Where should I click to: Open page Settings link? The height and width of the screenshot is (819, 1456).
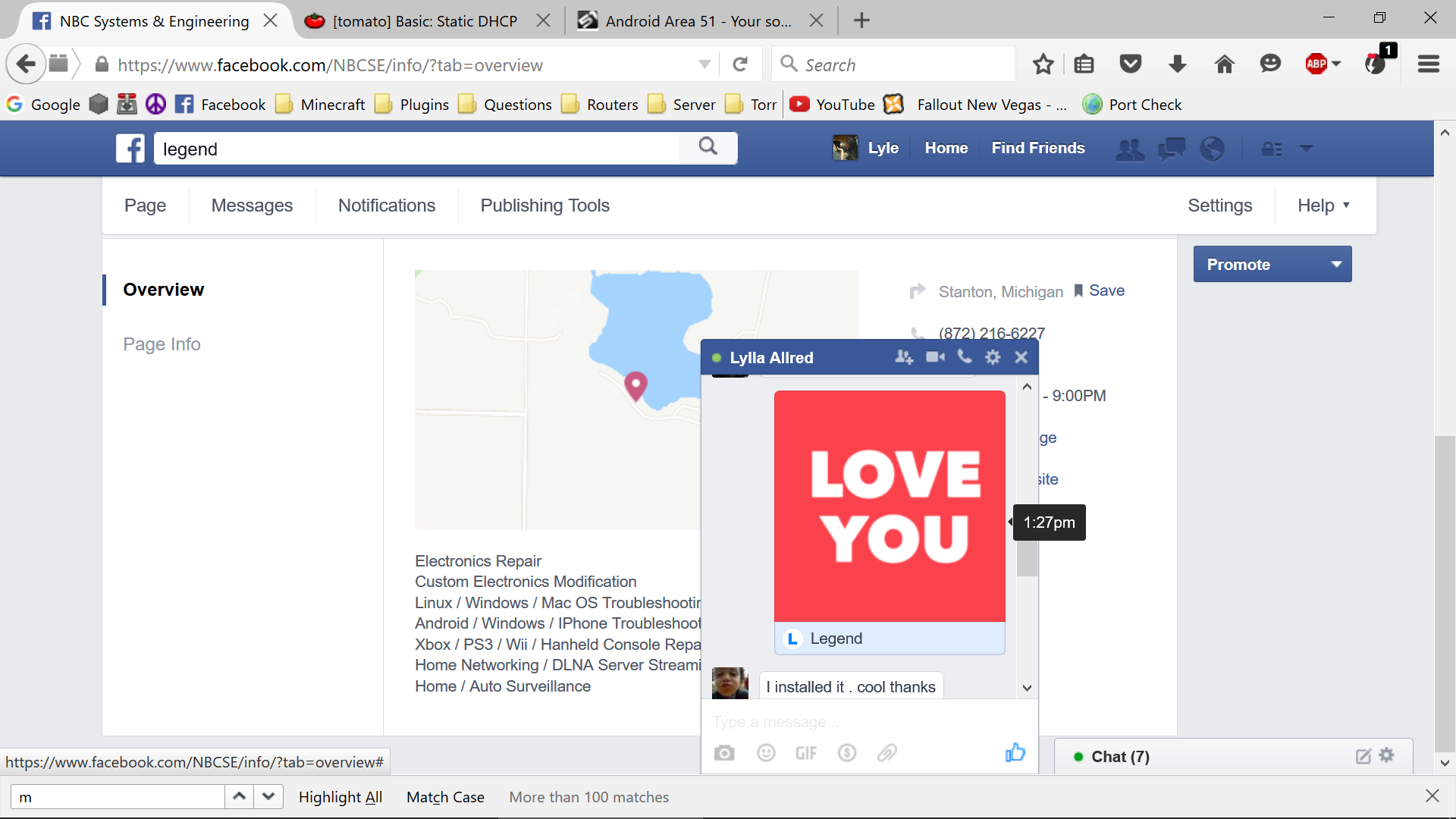[x=1219, y=206]
